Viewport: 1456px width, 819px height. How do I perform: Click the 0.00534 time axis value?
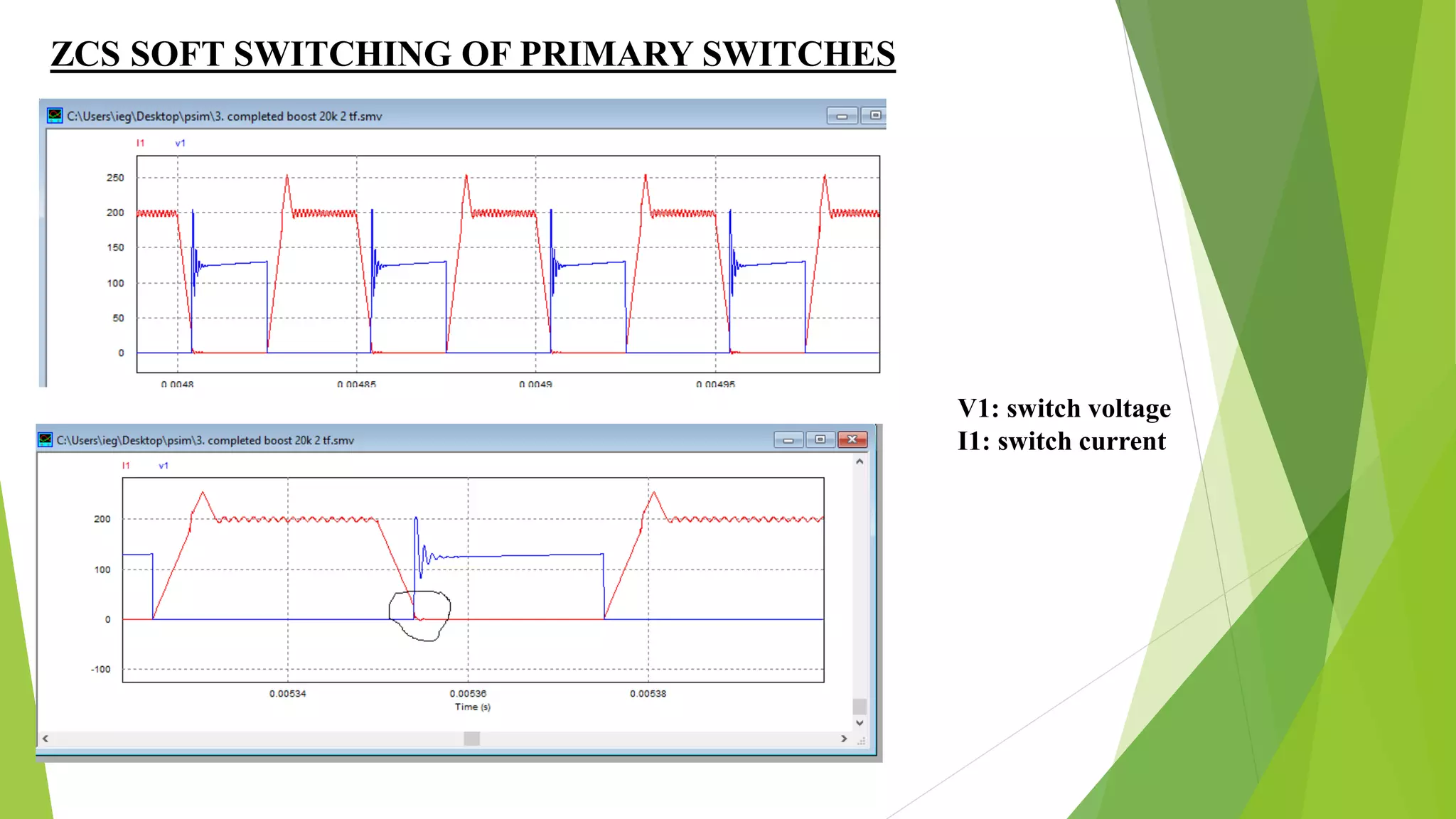pos(288,693)
